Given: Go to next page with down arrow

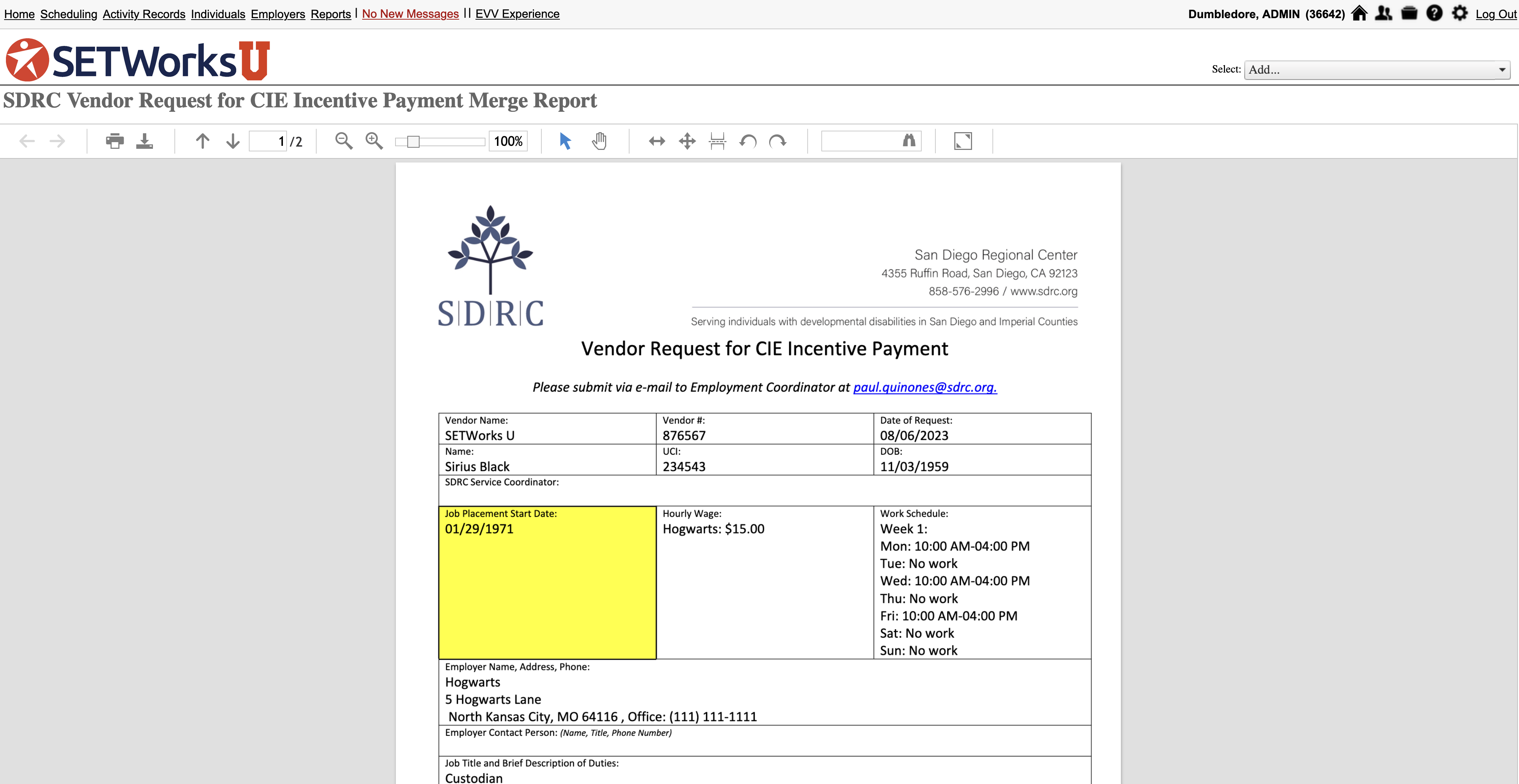Looking at the screenshot, I should point(233,141).
